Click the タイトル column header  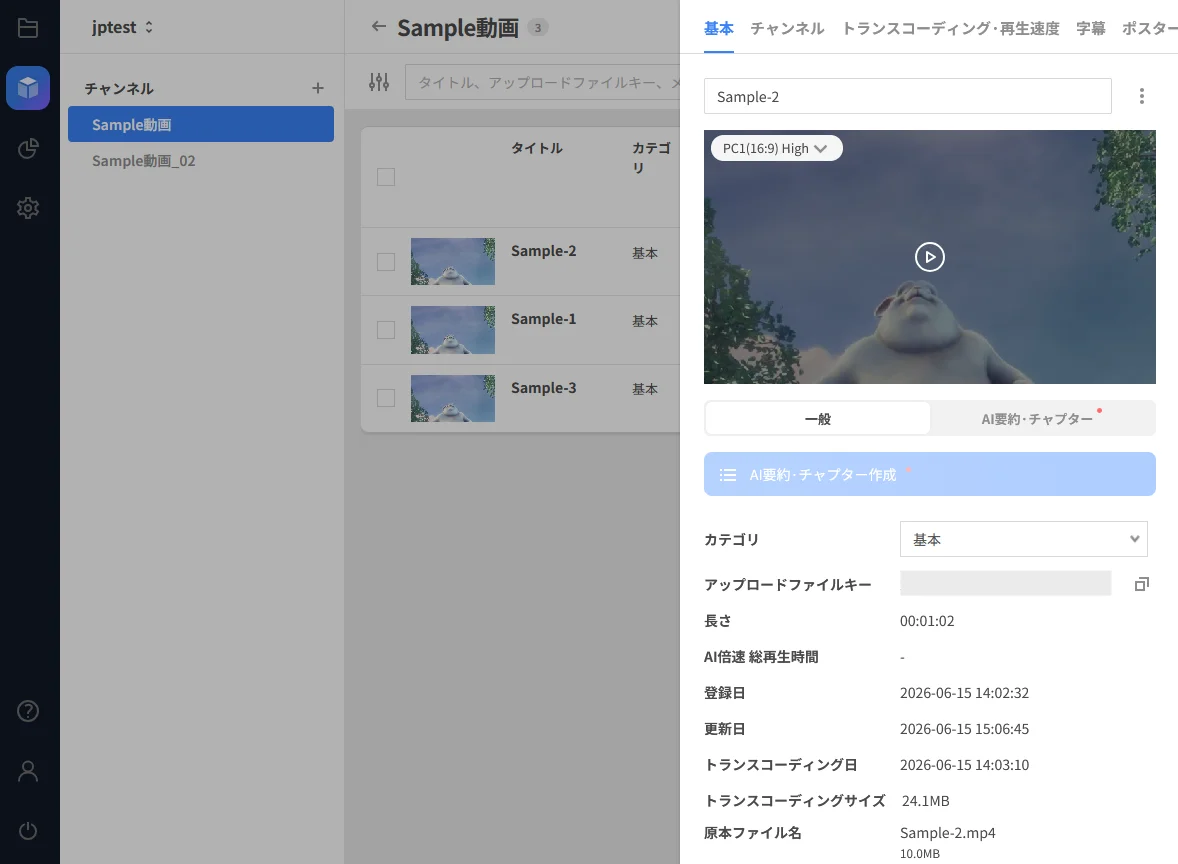pyautogui.click(x=536, y=148)
